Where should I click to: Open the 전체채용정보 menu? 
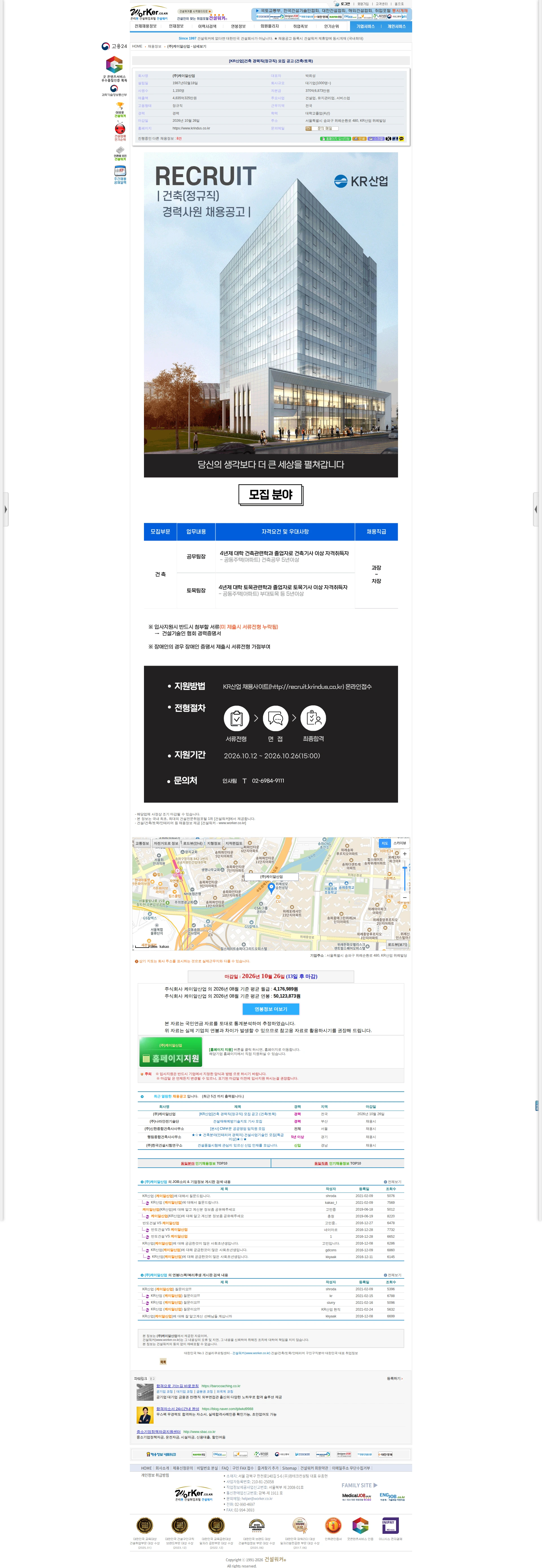pyautogui.click(x=145, y=26)
